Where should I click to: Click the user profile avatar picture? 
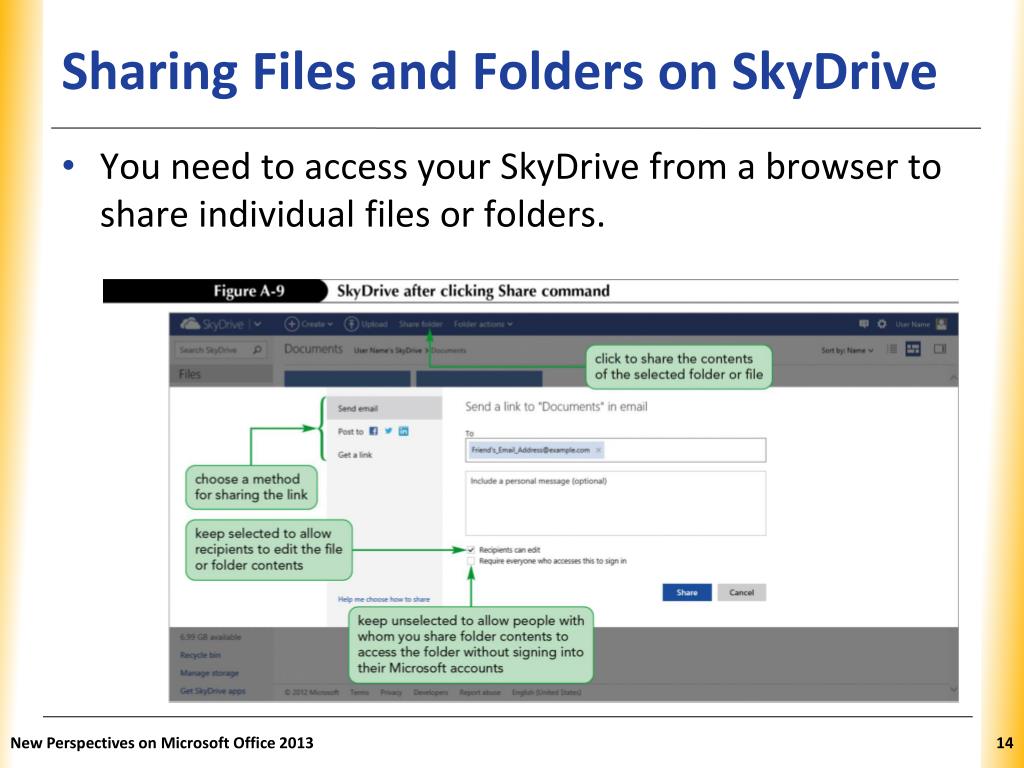pyautogui.click(x=941, y=324)
